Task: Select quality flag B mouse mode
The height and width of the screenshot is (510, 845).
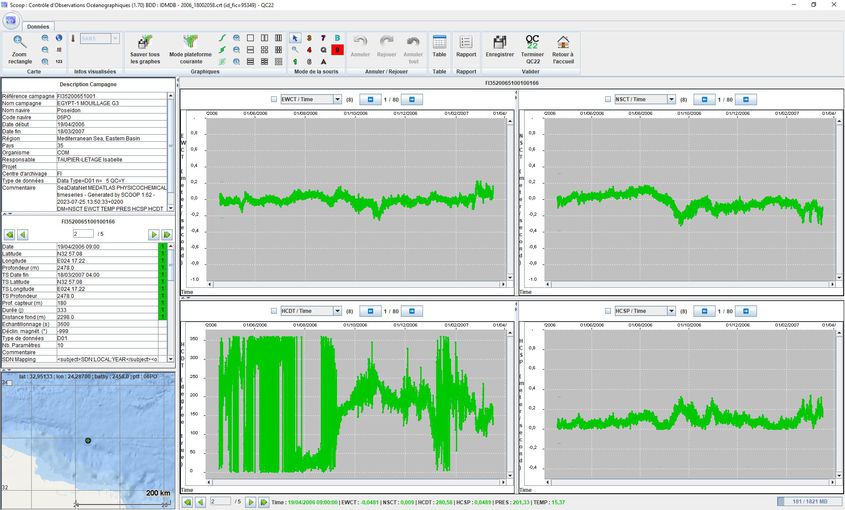Action: 337,38
